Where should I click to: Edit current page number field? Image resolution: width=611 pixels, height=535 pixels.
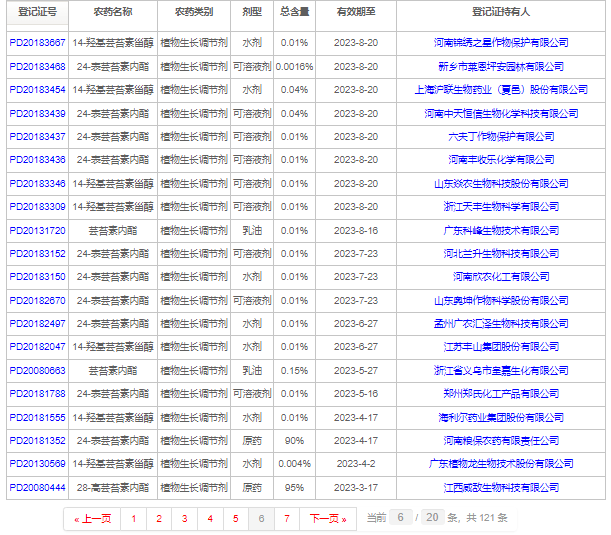click(x=401, y=517)
